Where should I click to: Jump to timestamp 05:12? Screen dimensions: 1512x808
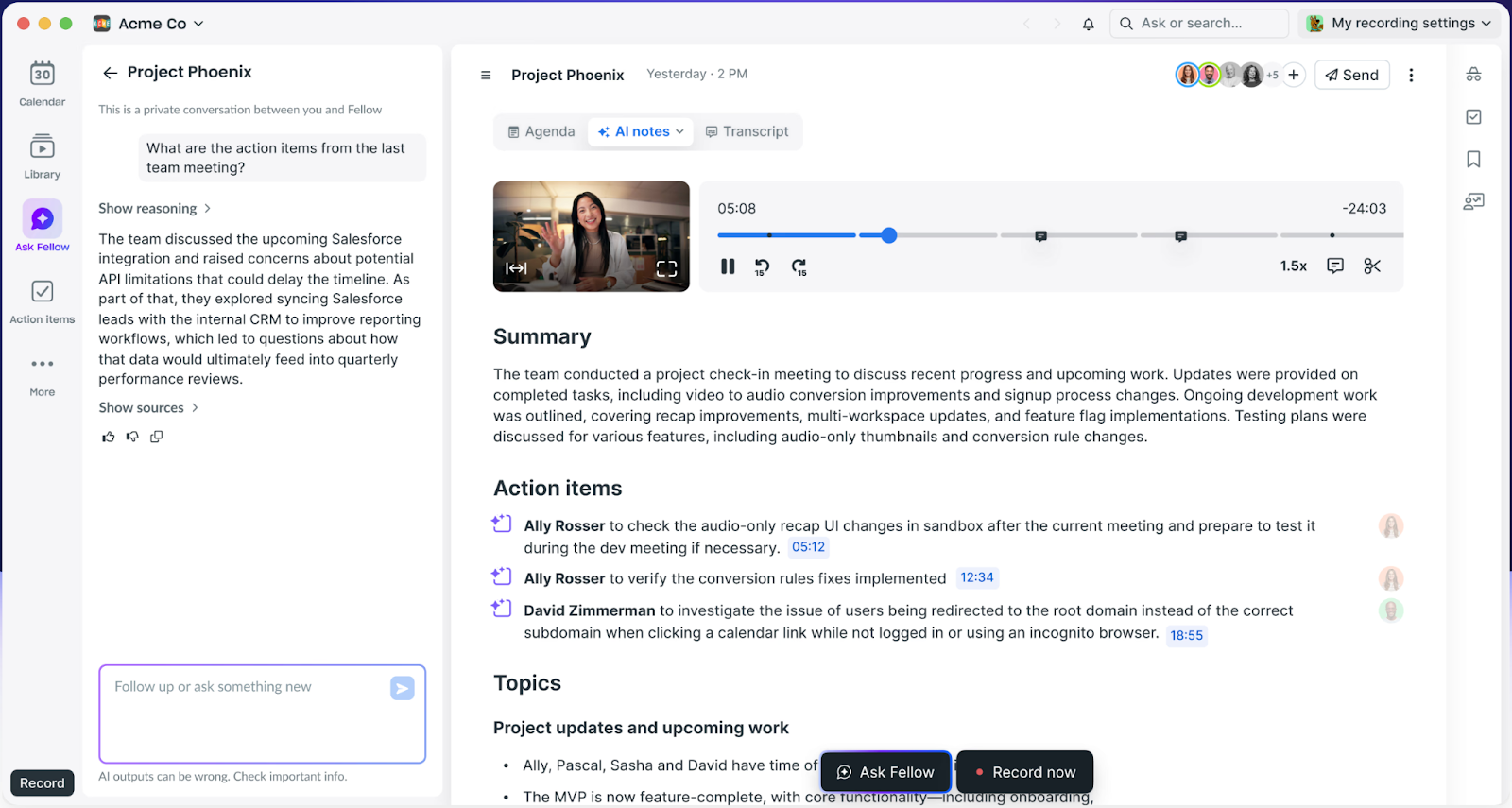click(809, 547)
